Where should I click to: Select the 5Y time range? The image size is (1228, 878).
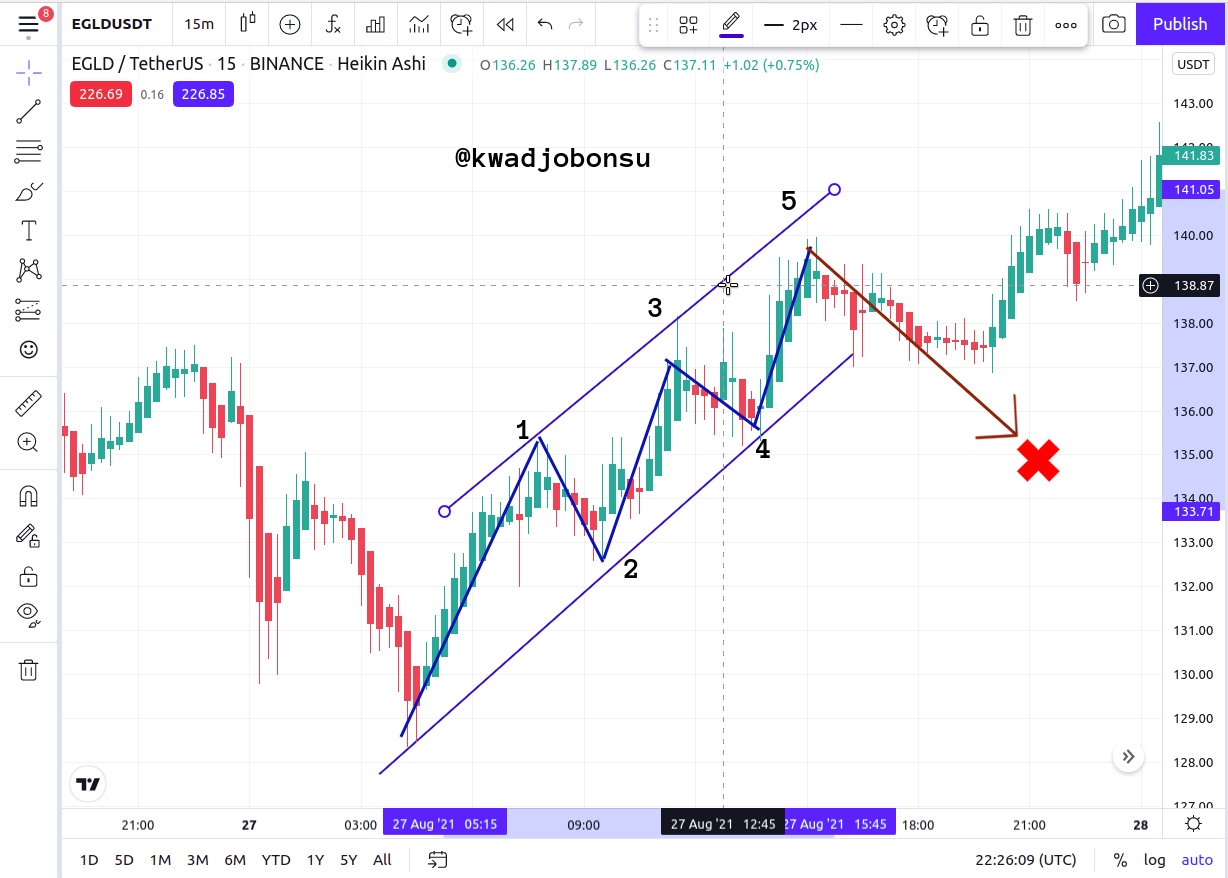[348, 860]
